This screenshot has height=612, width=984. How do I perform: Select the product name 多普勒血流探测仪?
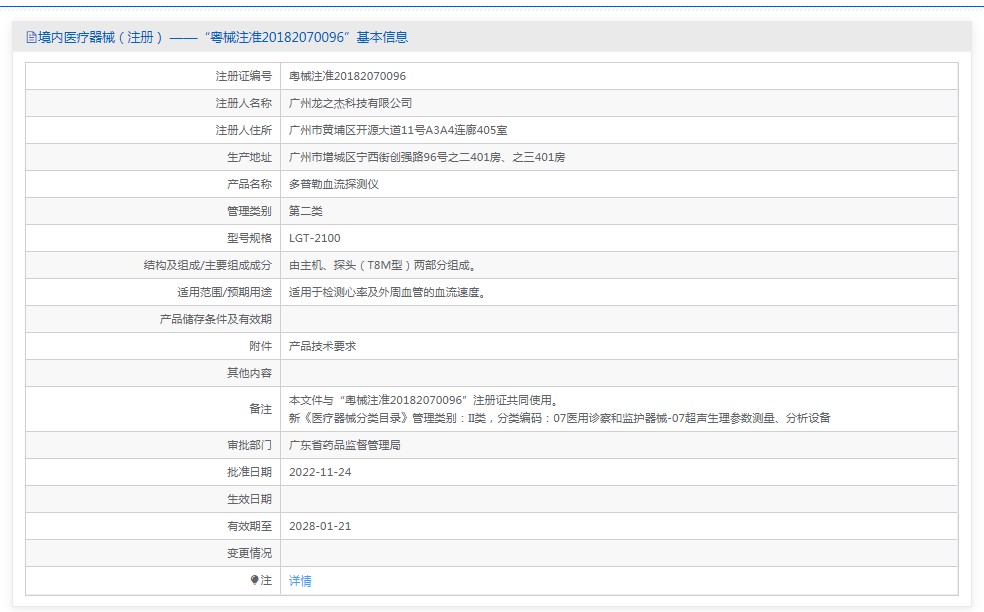pos(333,184)
